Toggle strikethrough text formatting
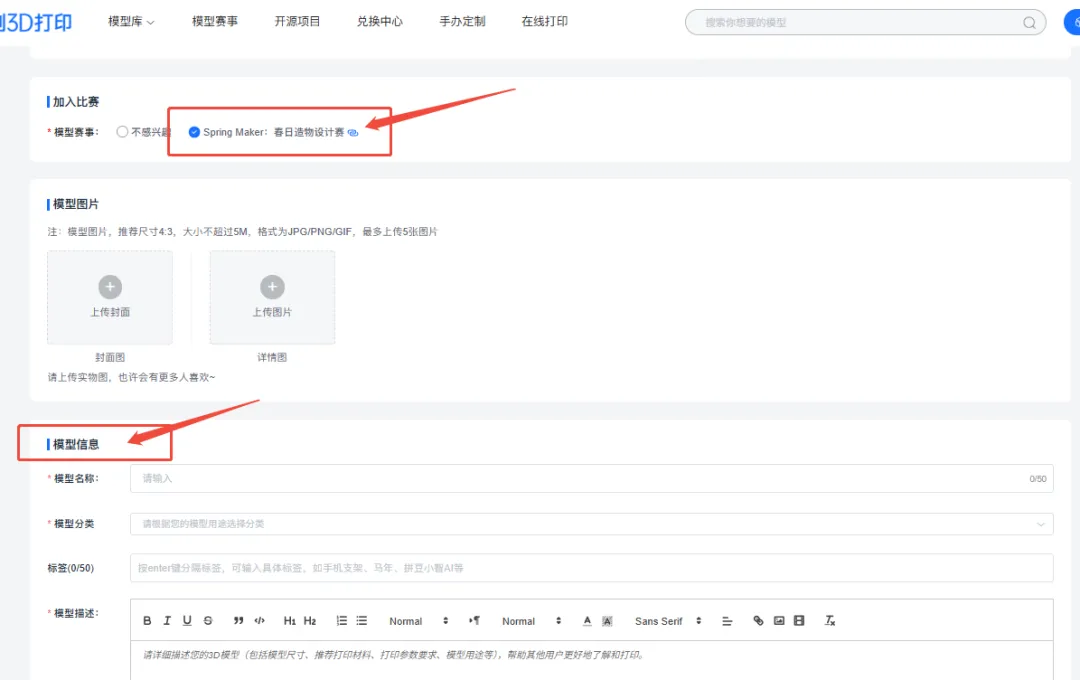The image size is (1080, 680). coord(208,621)
